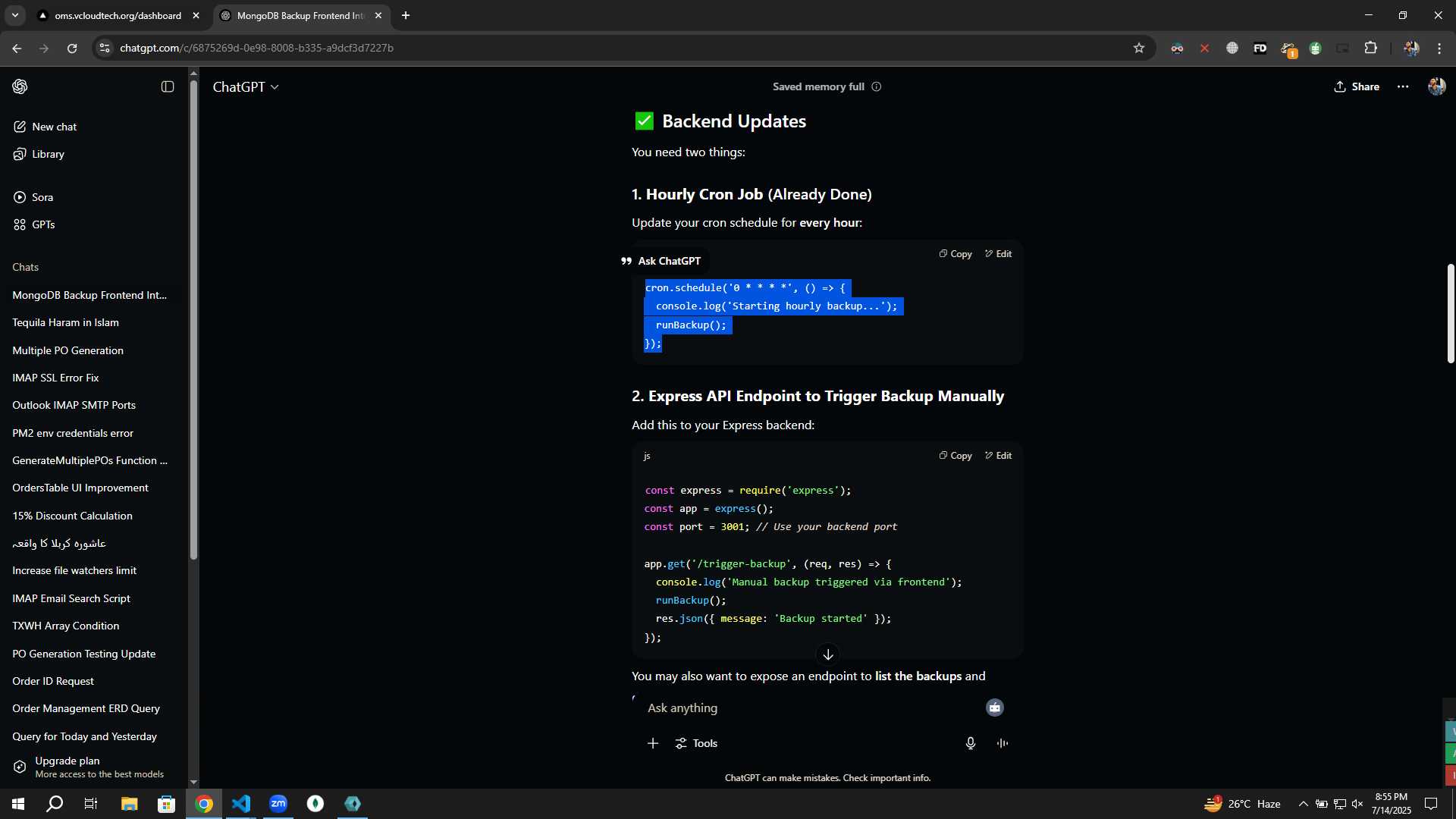
Task: Click the robot extension icon in the message box
Action: tap(995, 708)
